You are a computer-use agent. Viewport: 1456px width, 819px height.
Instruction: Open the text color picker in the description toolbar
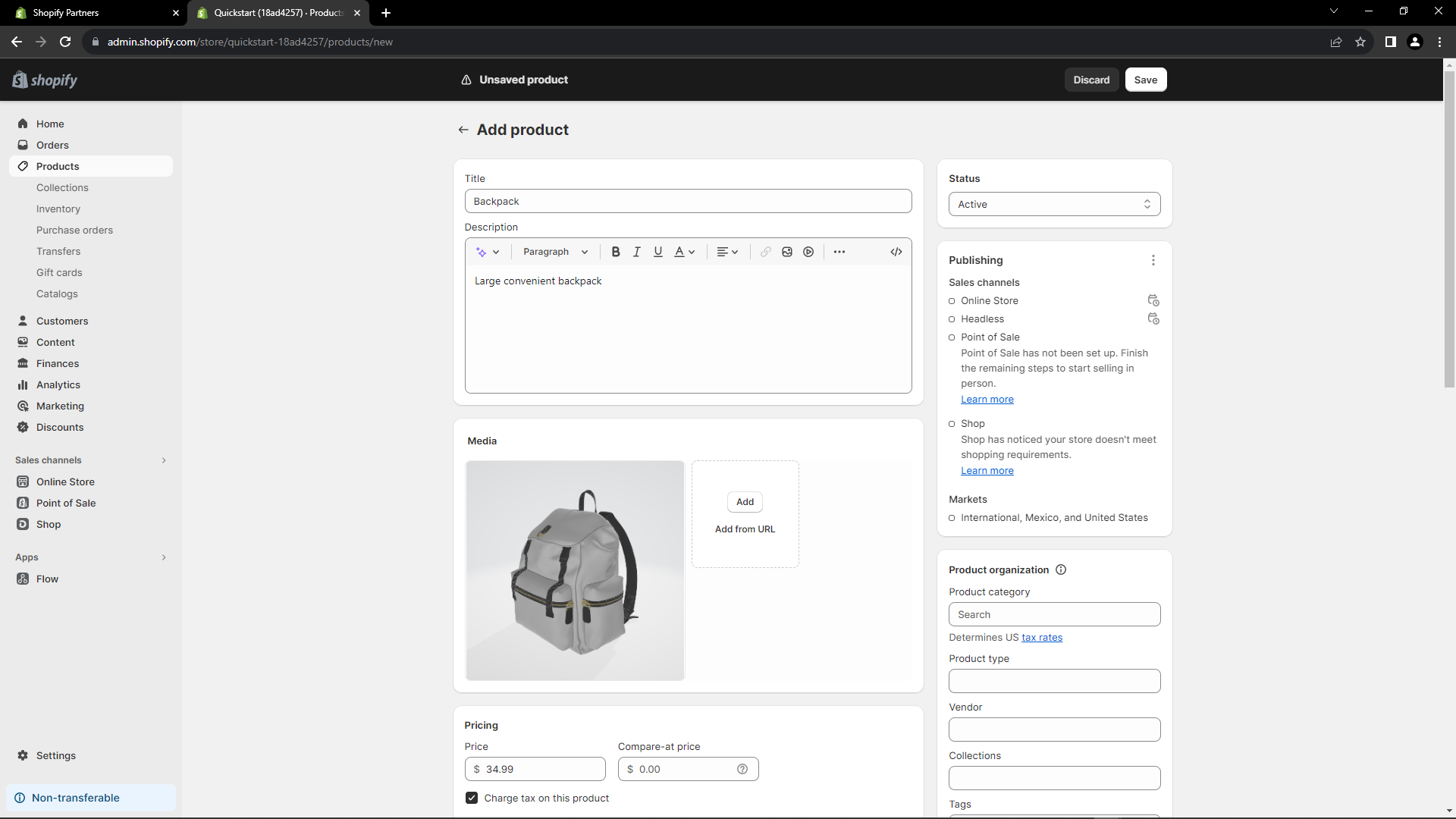tap(682, 251)
